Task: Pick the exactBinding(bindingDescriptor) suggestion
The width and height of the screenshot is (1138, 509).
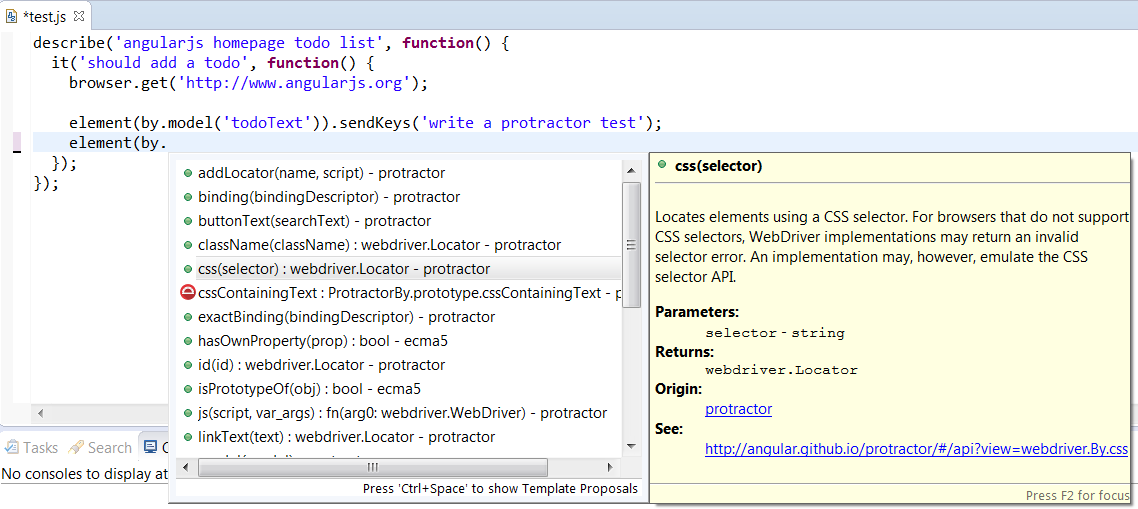Action: tap(343, 317)
